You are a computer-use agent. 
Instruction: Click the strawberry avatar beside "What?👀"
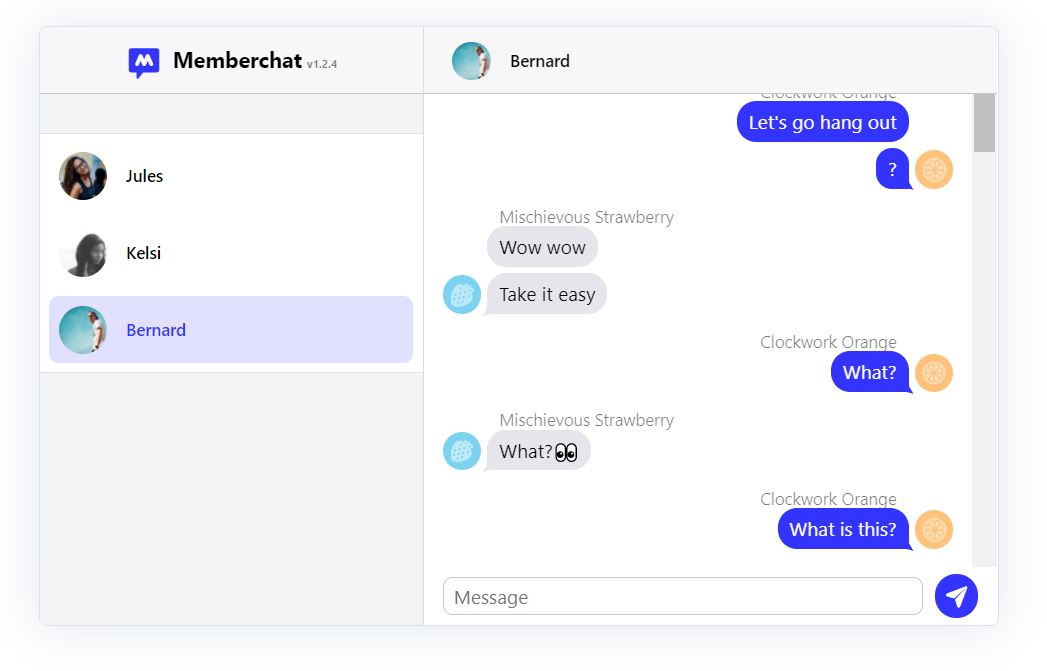point(462,451)
